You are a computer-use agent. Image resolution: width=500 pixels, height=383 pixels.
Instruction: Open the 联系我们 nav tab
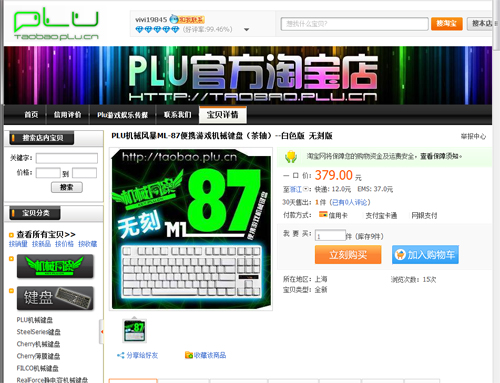[177, 115]
